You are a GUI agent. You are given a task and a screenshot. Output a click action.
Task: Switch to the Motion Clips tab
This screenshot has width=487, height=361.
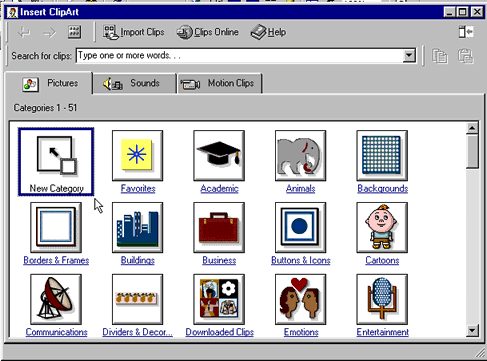(220, 83)
